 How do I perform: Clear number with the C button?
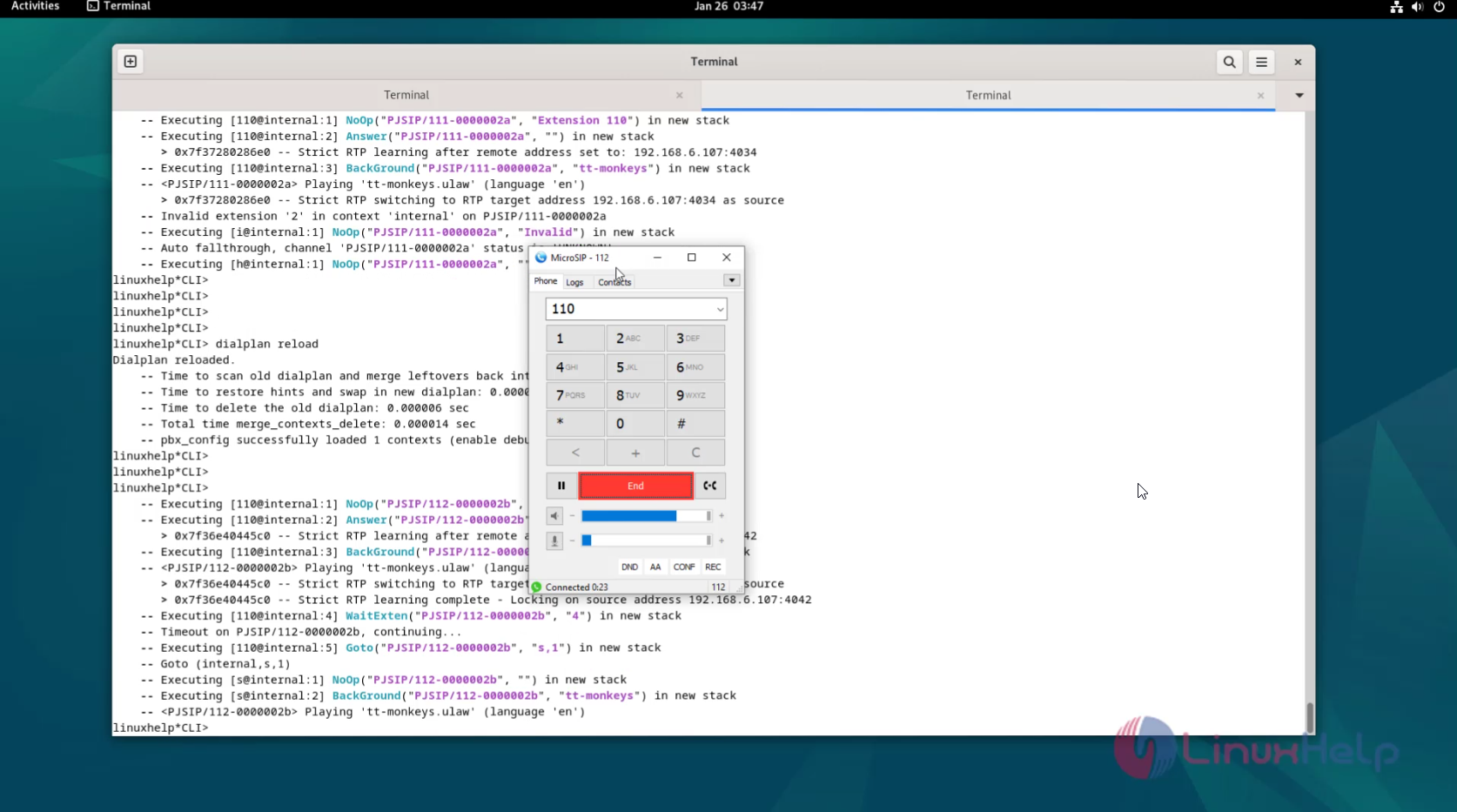(x=695, y=453)
